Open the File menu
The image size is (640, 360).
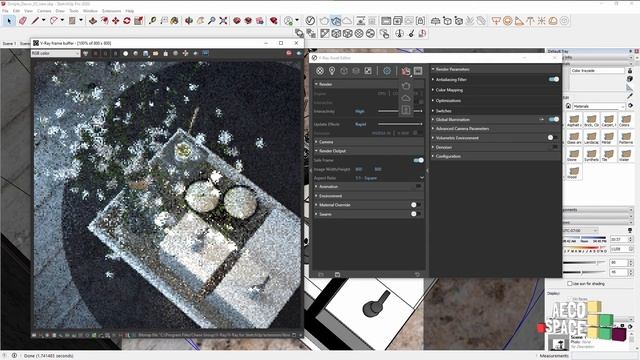[x=5, y=11]
